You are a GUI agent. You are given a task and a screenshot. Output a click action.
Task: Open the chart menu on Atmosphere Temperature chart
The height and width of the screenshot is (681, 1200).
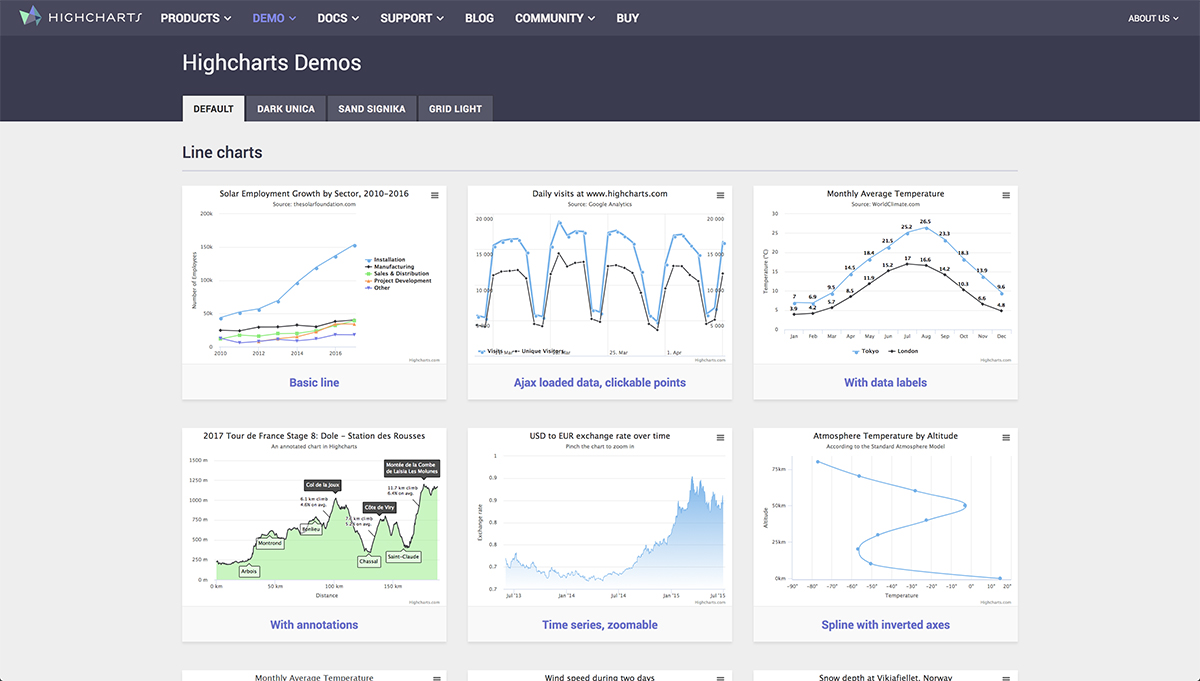click(1007, 438)
